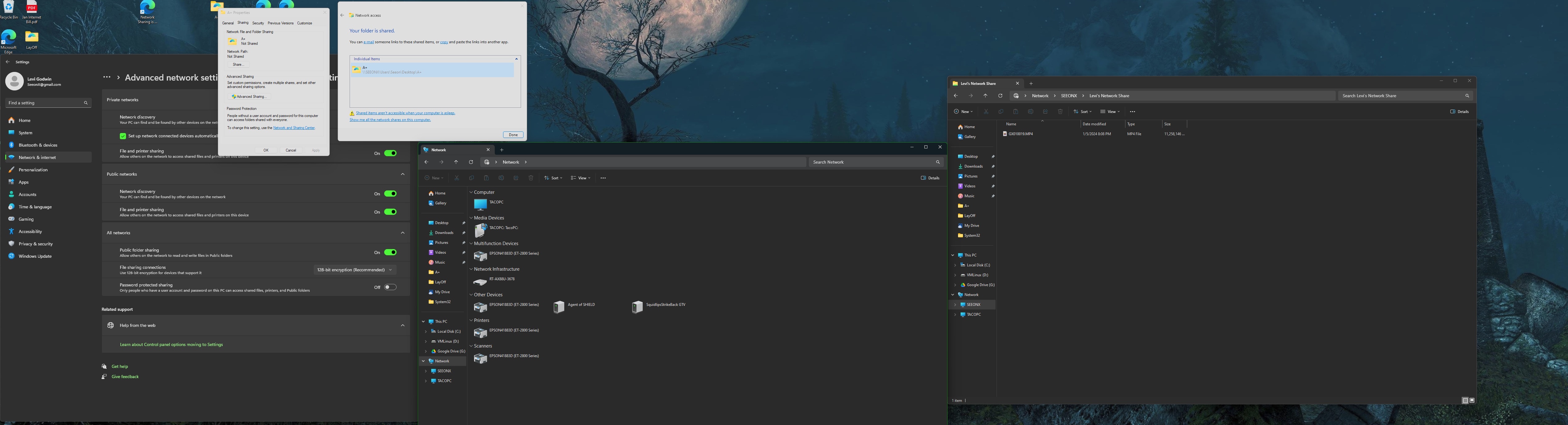Open the 128-bit encryption dropdown

pos(355,270)
